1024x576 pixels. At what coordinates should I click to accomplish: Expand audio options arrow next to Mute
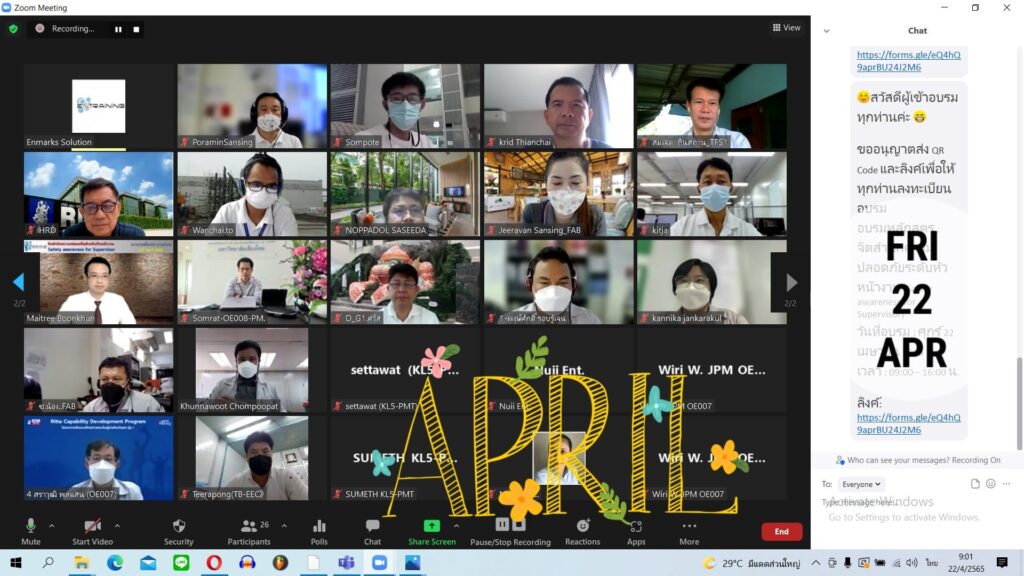point(52,526)
